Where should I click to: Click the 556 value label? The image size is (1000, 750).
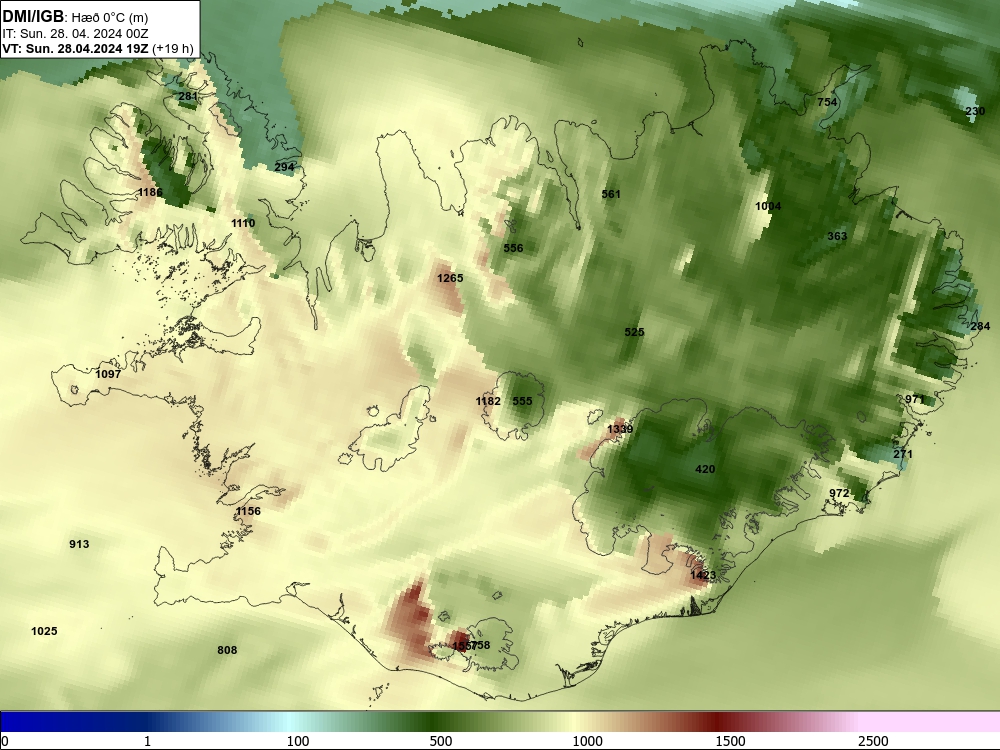point(513,248)
